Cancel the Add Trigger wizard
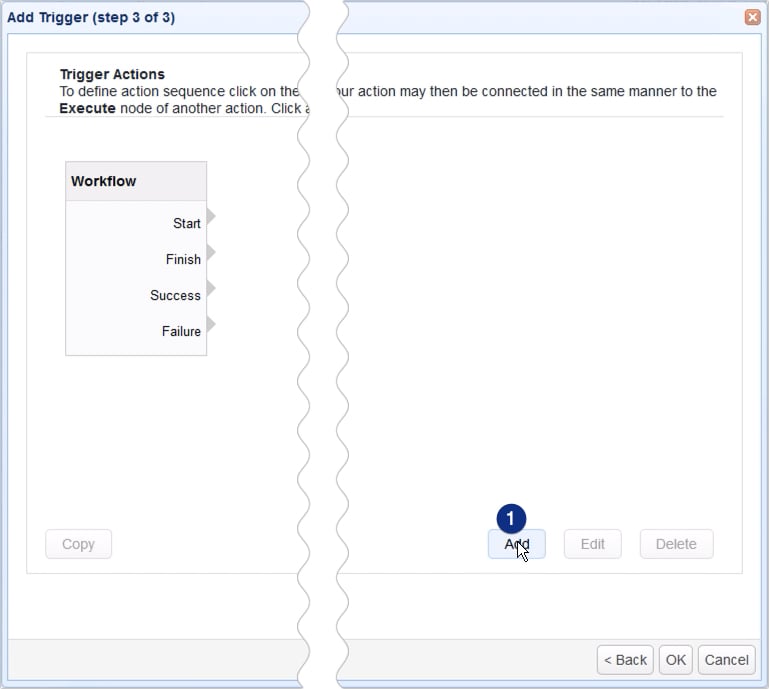 click(x=727, y=660)
